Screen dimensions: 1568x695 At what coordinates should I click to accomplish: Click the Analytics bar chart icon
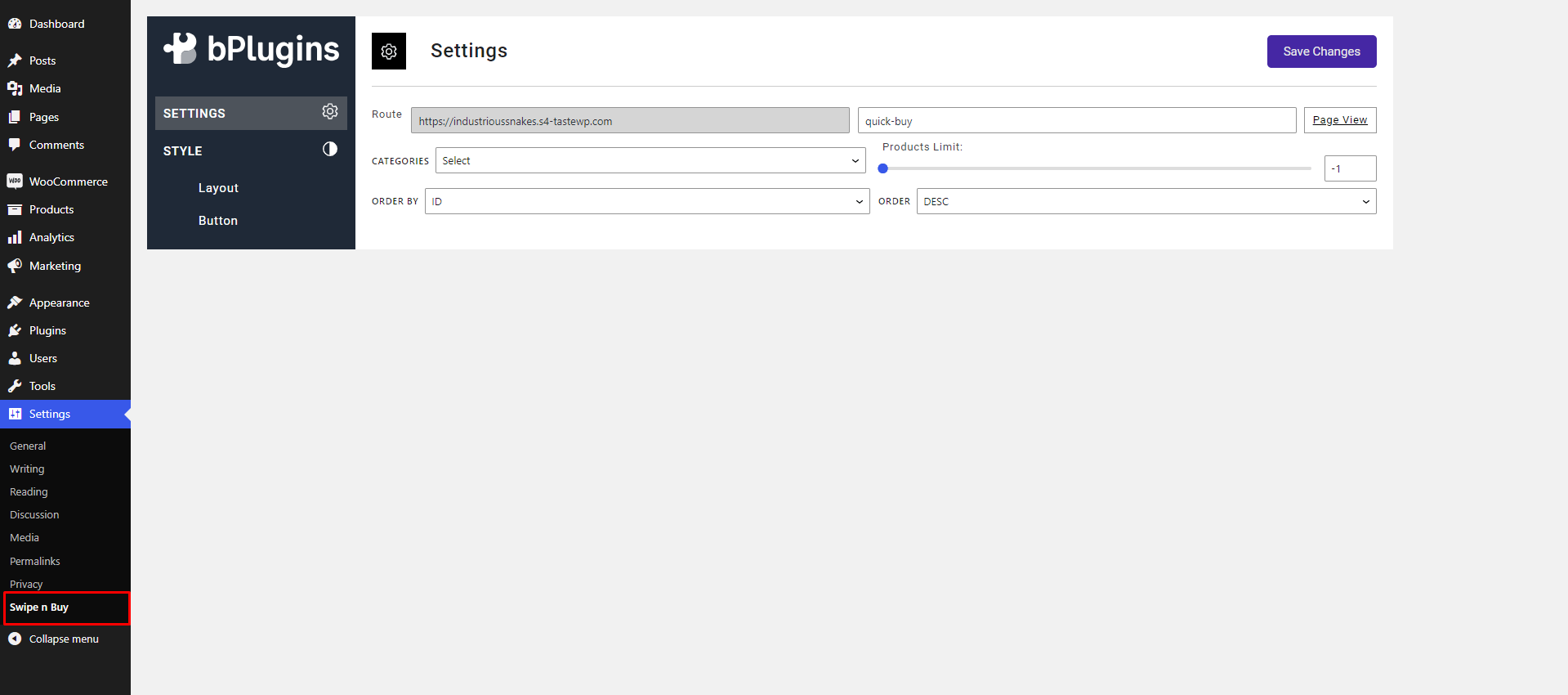[x=15, y=237]
